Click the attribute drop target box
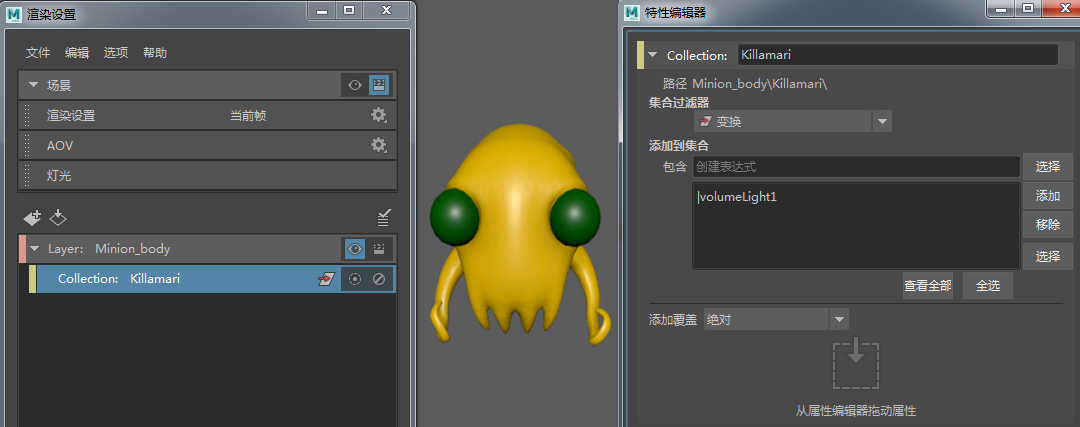The width and height of the screenshot is (1080, 427). [855, 365]
